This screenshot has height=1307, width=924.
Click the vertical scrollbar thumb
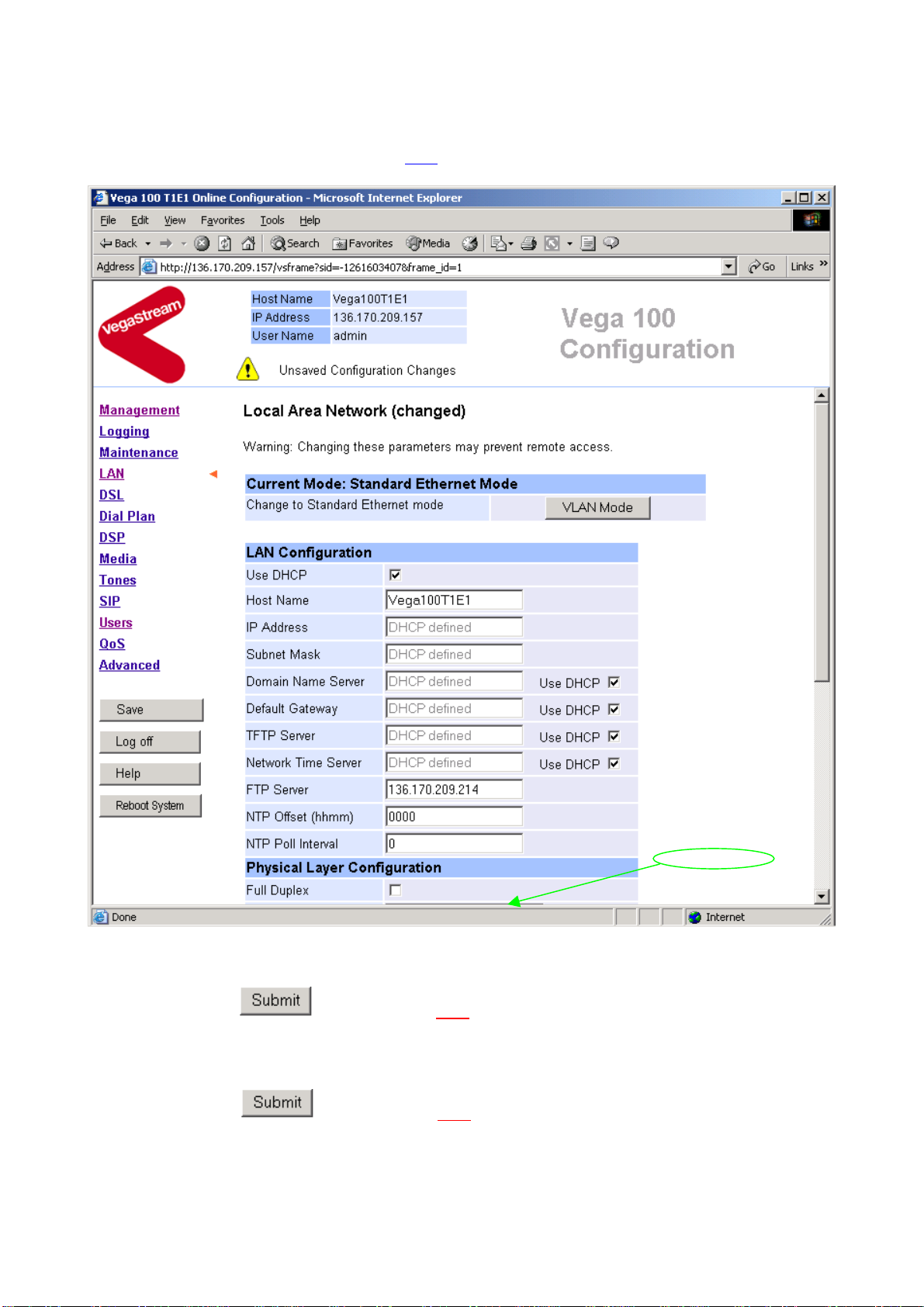822,542
